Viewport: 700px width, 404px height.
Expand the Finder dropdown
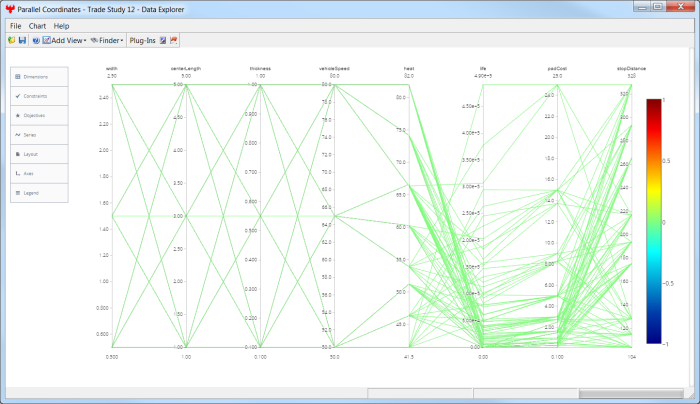coord(106,40)
